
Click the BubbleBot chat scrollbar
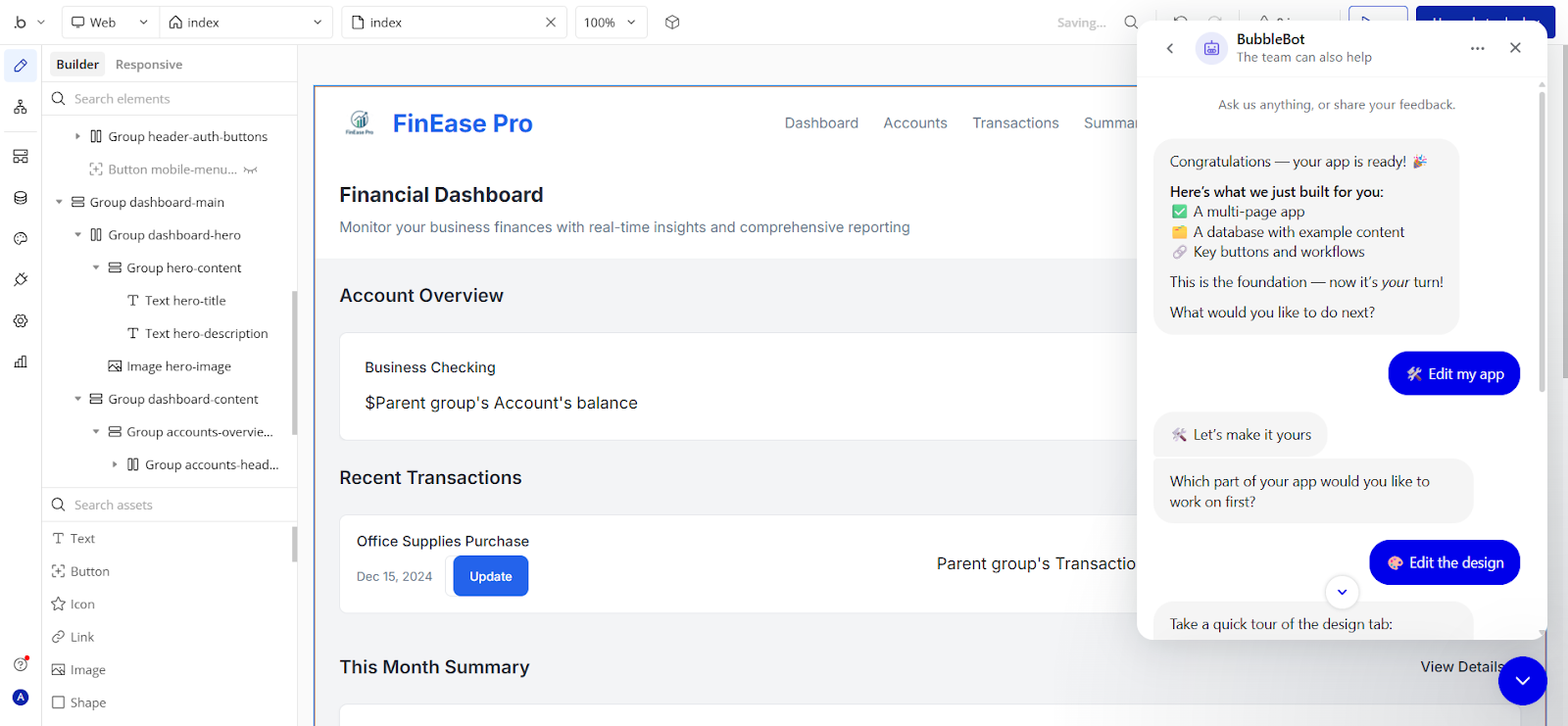click(1542, 241)
